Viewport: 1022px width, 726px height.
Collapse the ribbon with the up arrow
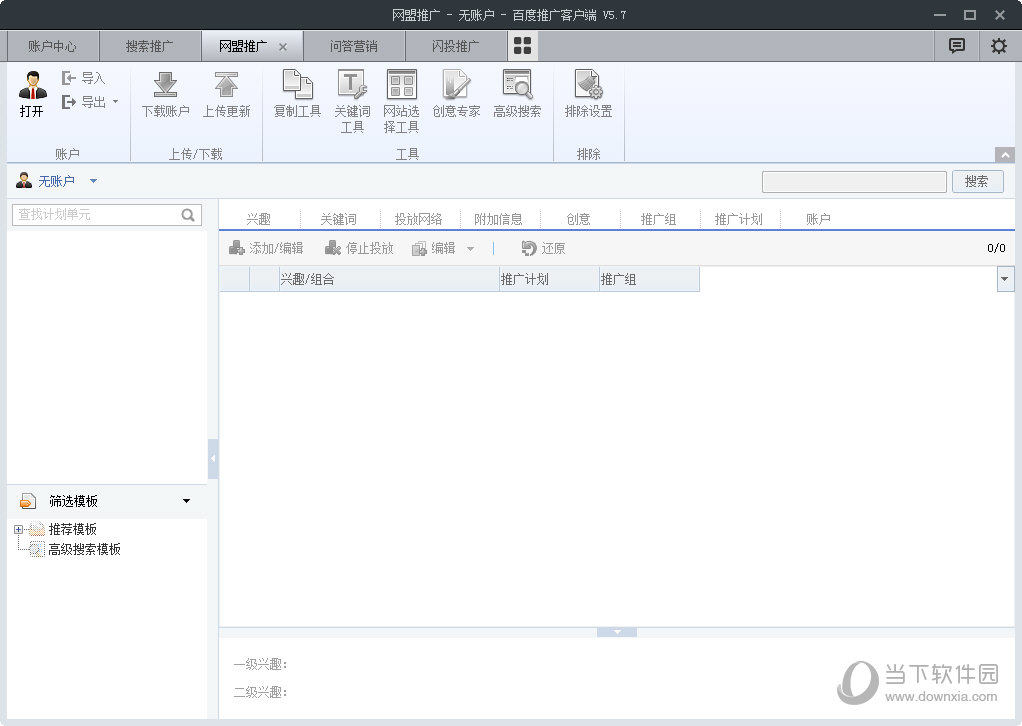click(x=1005, y=155)
